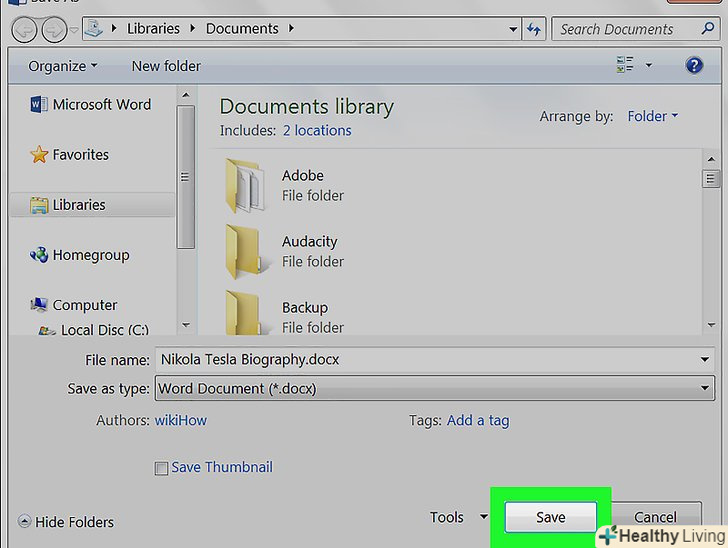Click the 2 locations link
This screenshot has width=728, height=548.
click(x=317, y=130)
